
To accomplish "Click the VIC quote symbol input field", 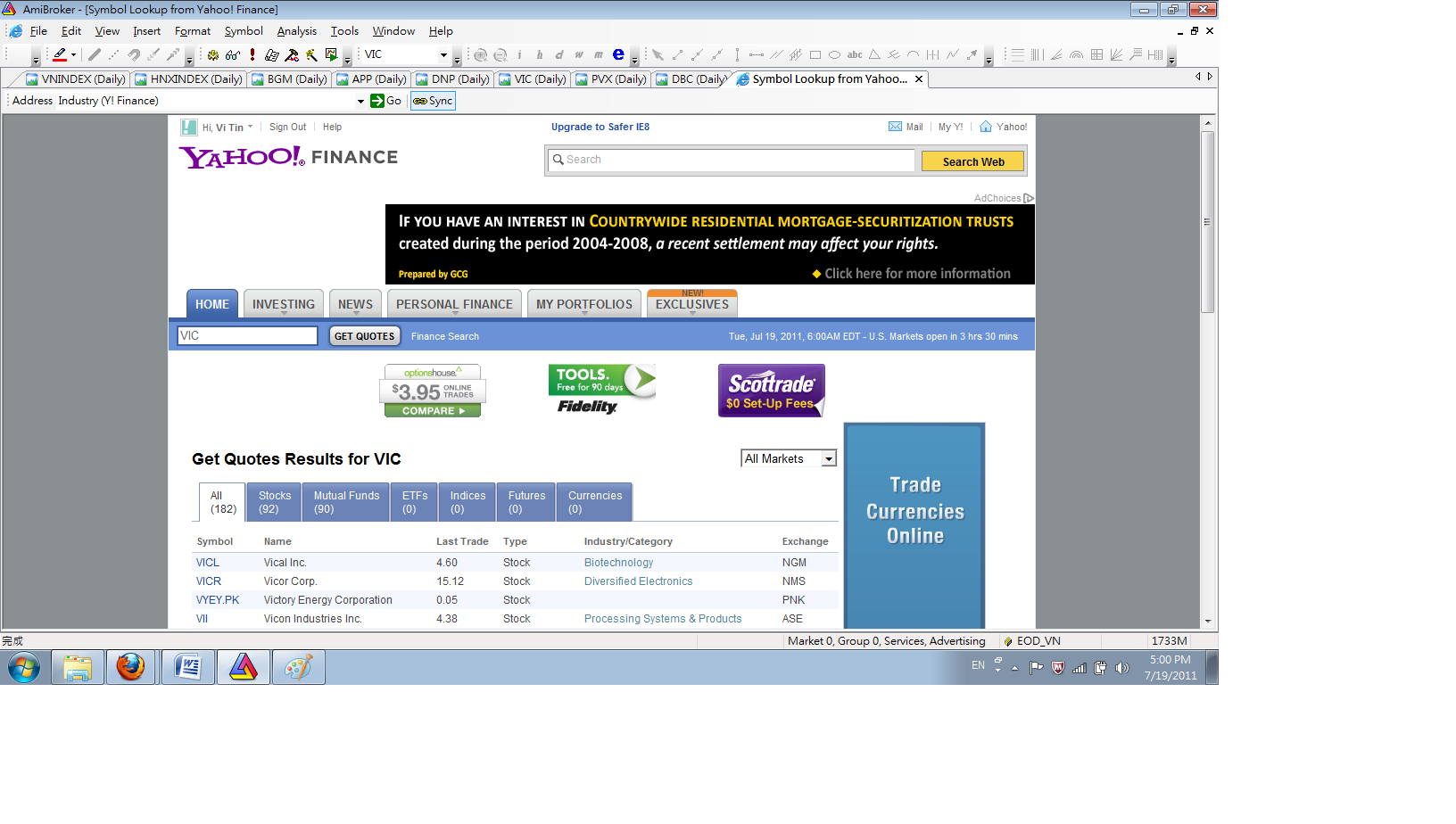I will (247, 336).
